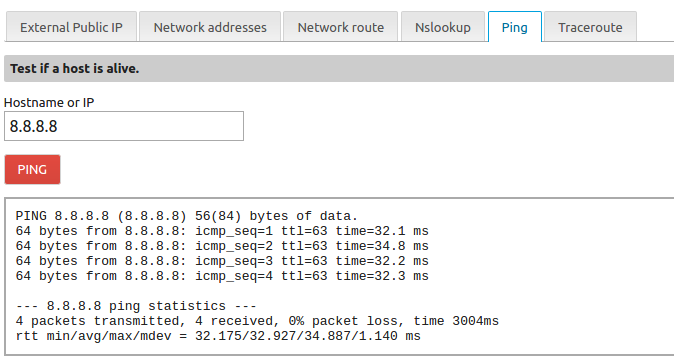Focus the Hostname or IP input field
Viewport: 674px width, 364px height.
(124, 126)
